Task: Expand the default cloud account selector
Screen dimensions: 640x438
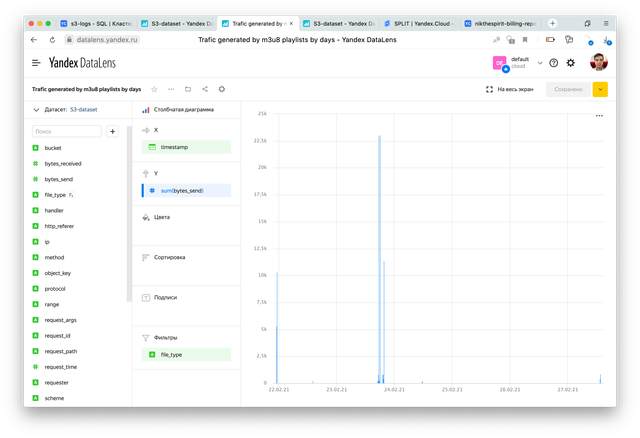Action: [x=540, y=62]
